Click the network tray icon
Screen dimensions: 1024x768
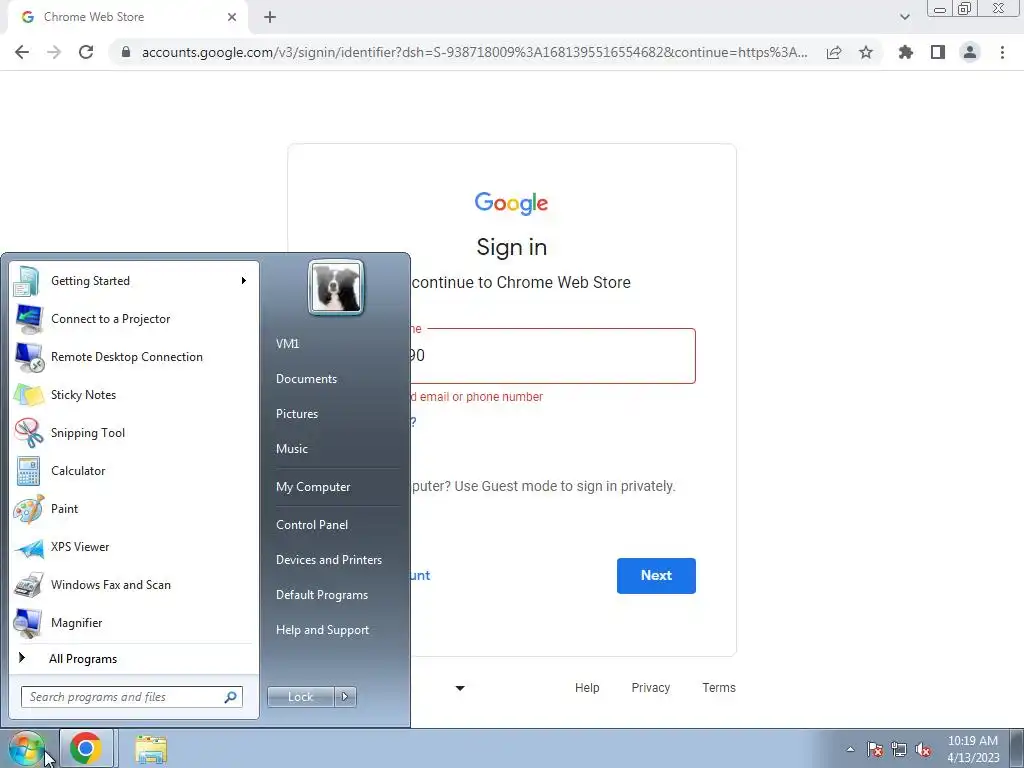[899, 749]
